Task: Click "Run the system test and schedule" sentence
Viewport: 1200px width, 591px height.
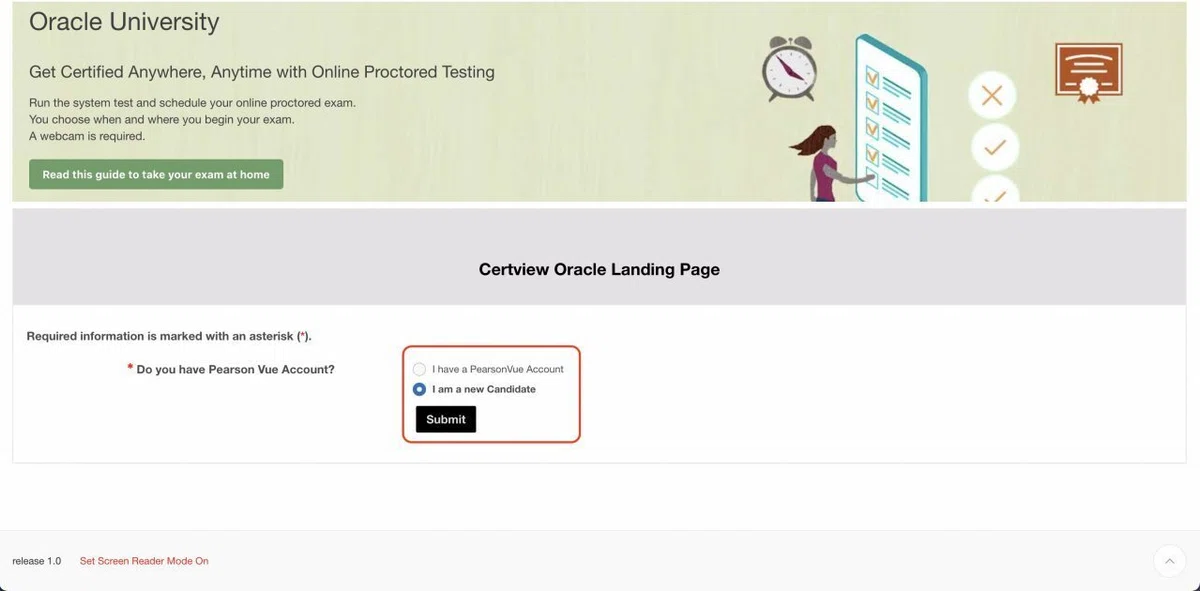Action: pos(192,103)
